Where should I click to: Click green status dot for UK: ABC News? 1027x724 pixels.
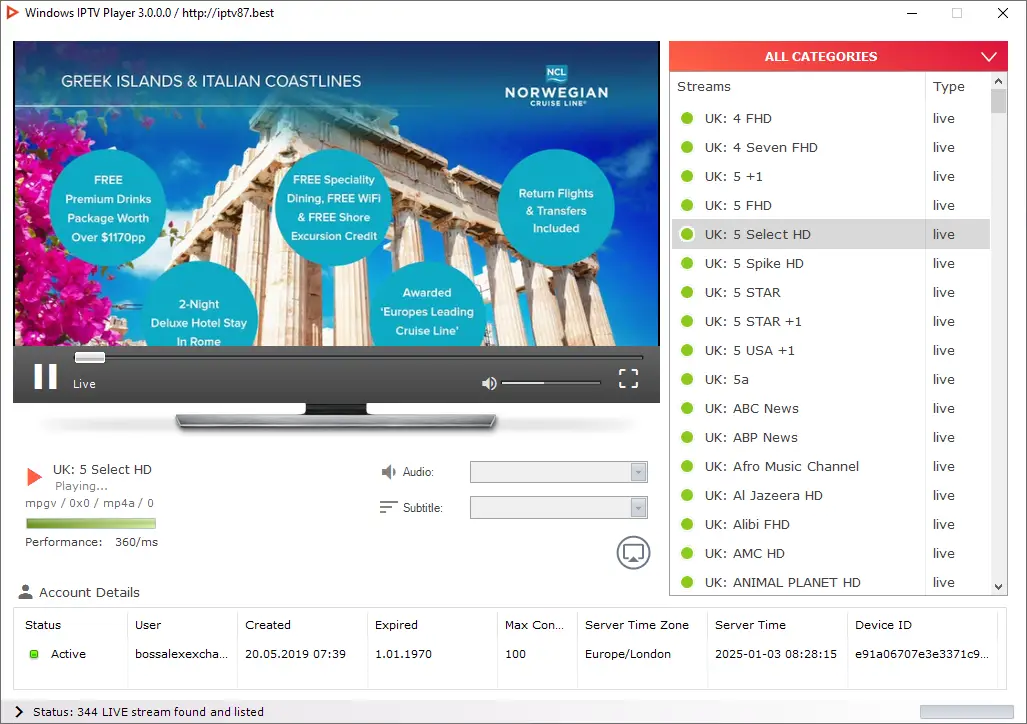pyautogui.click(x=687, y=408)
